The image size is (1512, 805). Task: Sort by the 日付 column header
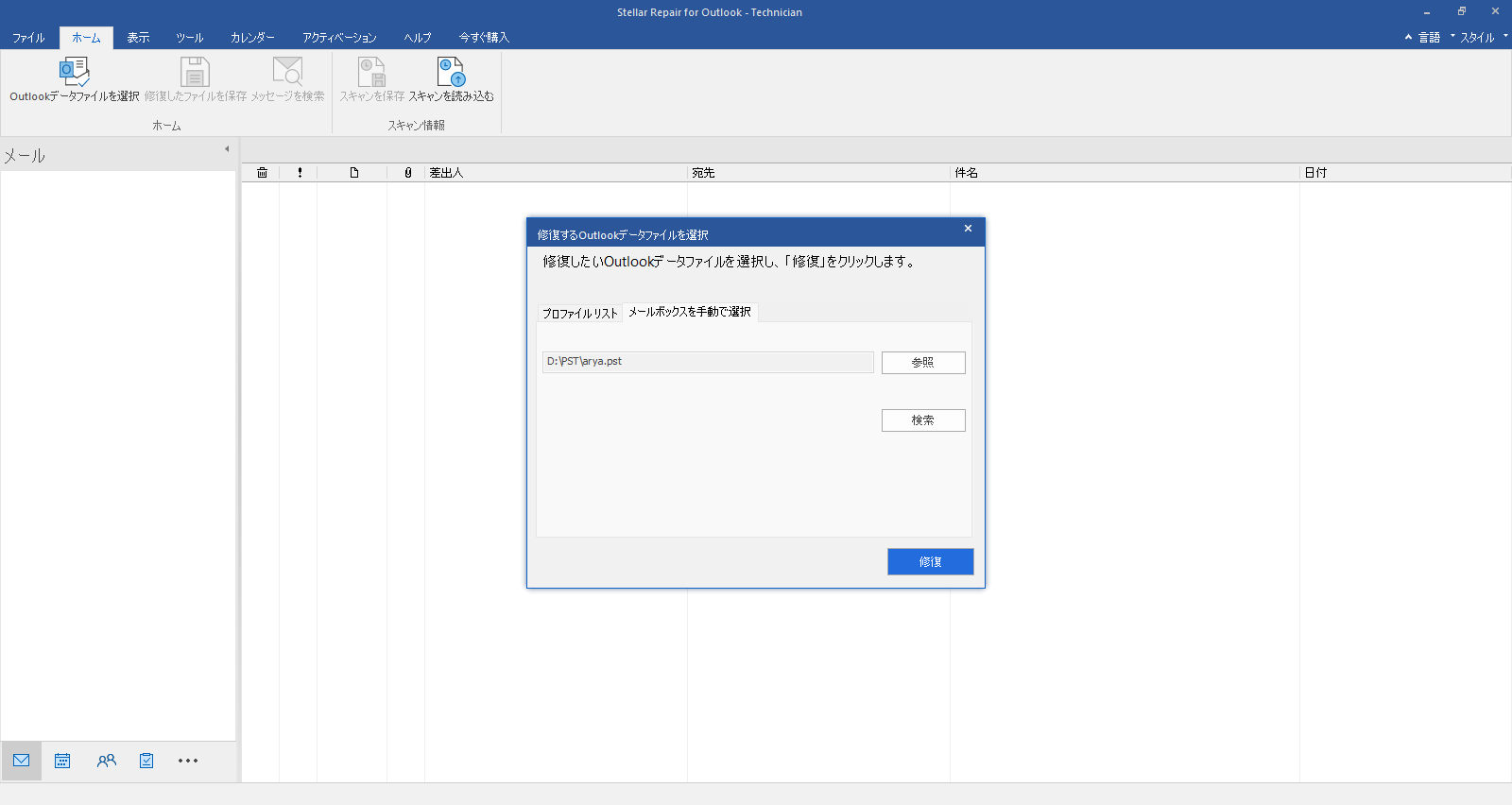click(x=1406, y=173)
